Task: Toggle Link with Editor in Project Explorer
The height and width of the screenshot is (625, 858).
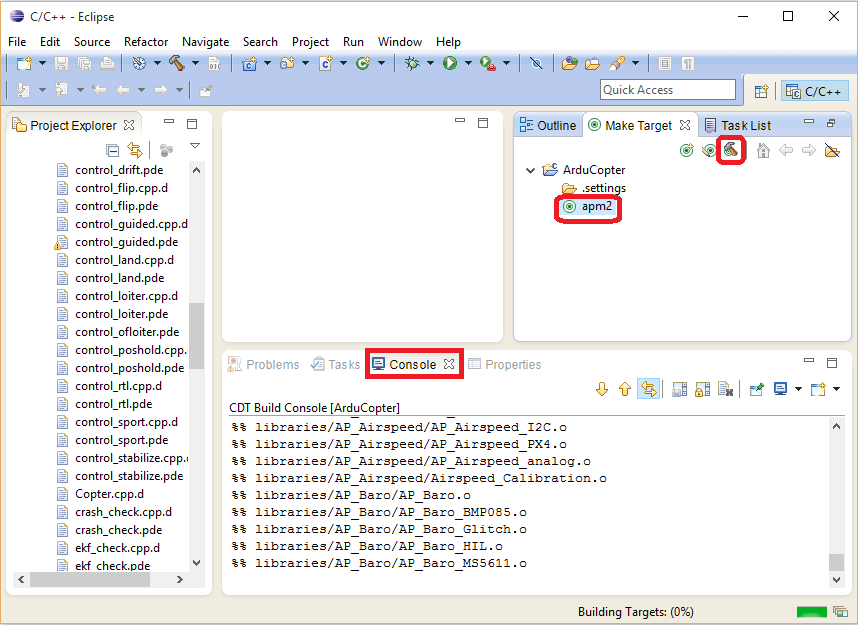Action: [x=135, y=150]
